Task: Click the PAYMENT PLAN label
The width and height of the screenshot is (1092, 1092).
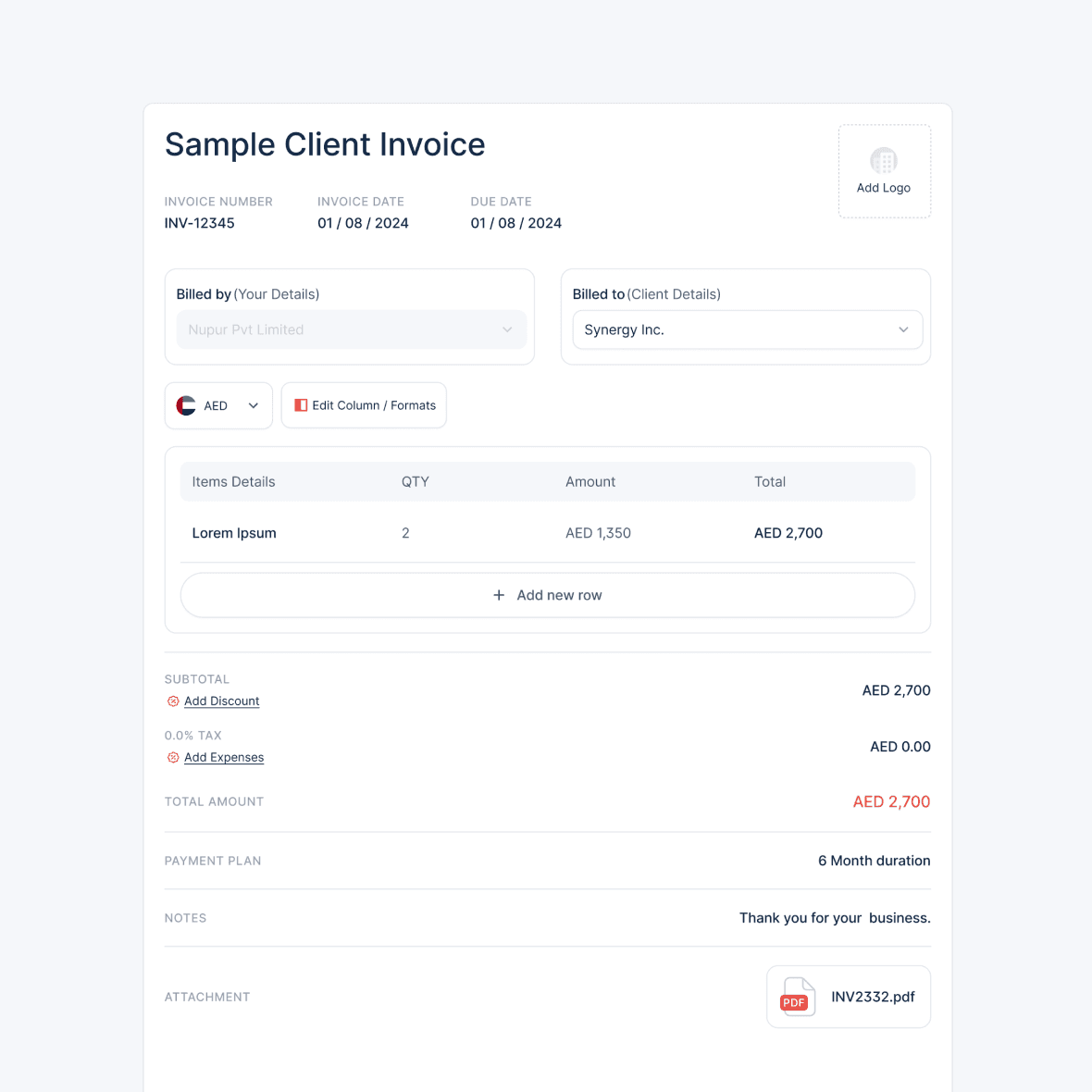Action: click(213, 862)
